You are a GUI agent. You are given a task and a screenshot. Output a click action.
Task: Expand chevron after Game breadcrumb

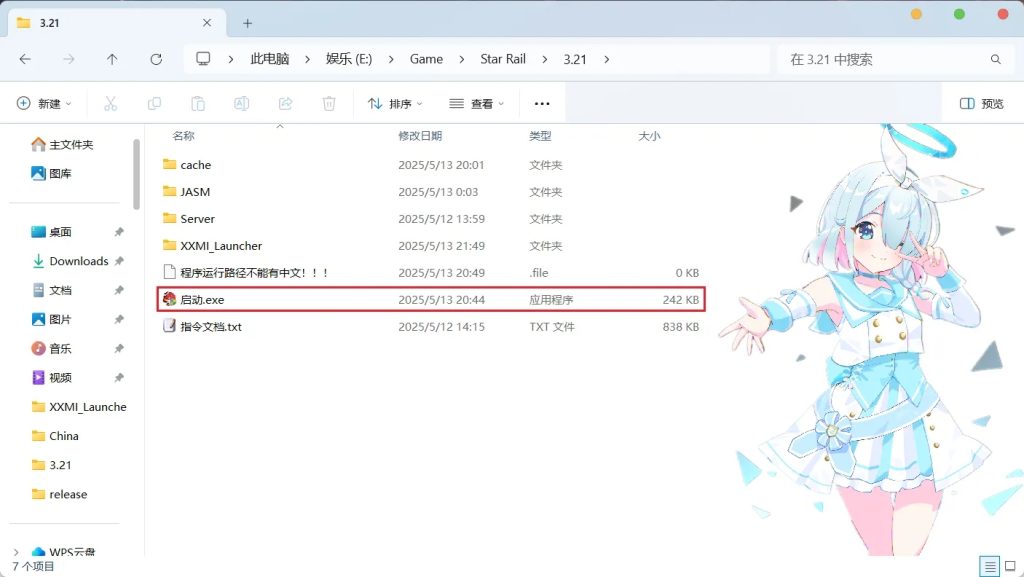click(462, 59)
